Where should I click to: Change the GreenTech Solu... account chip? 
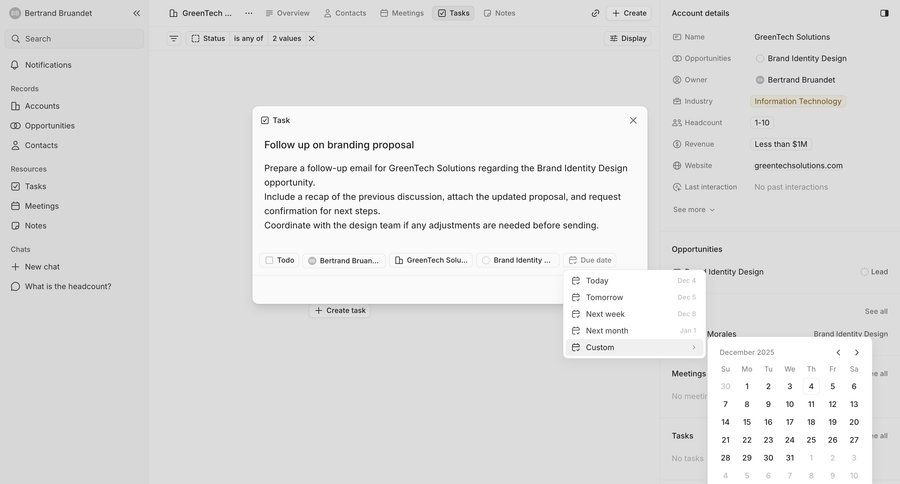pyautogui.click(x=431, y=260)
